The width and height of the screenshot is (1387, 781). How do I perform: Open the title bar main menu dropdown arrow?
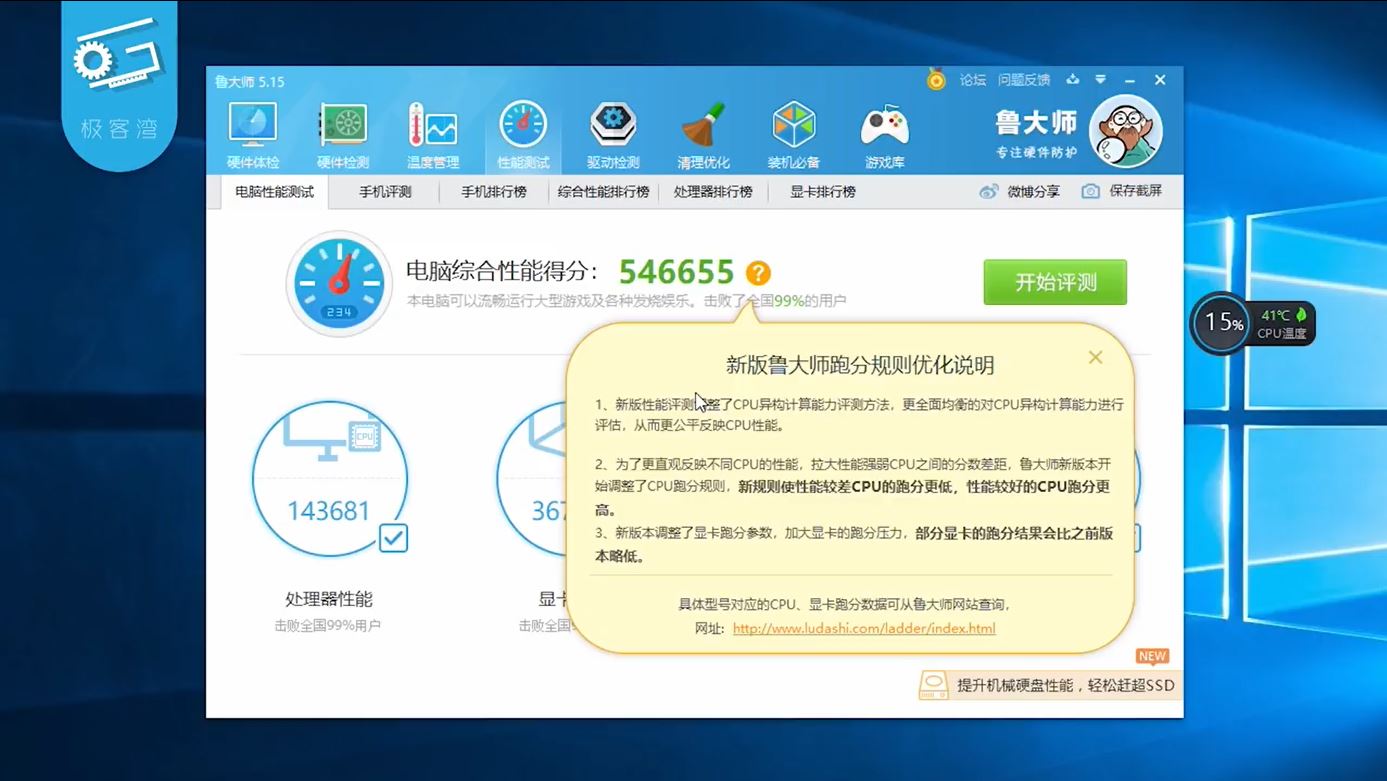tap(1100, 80)
